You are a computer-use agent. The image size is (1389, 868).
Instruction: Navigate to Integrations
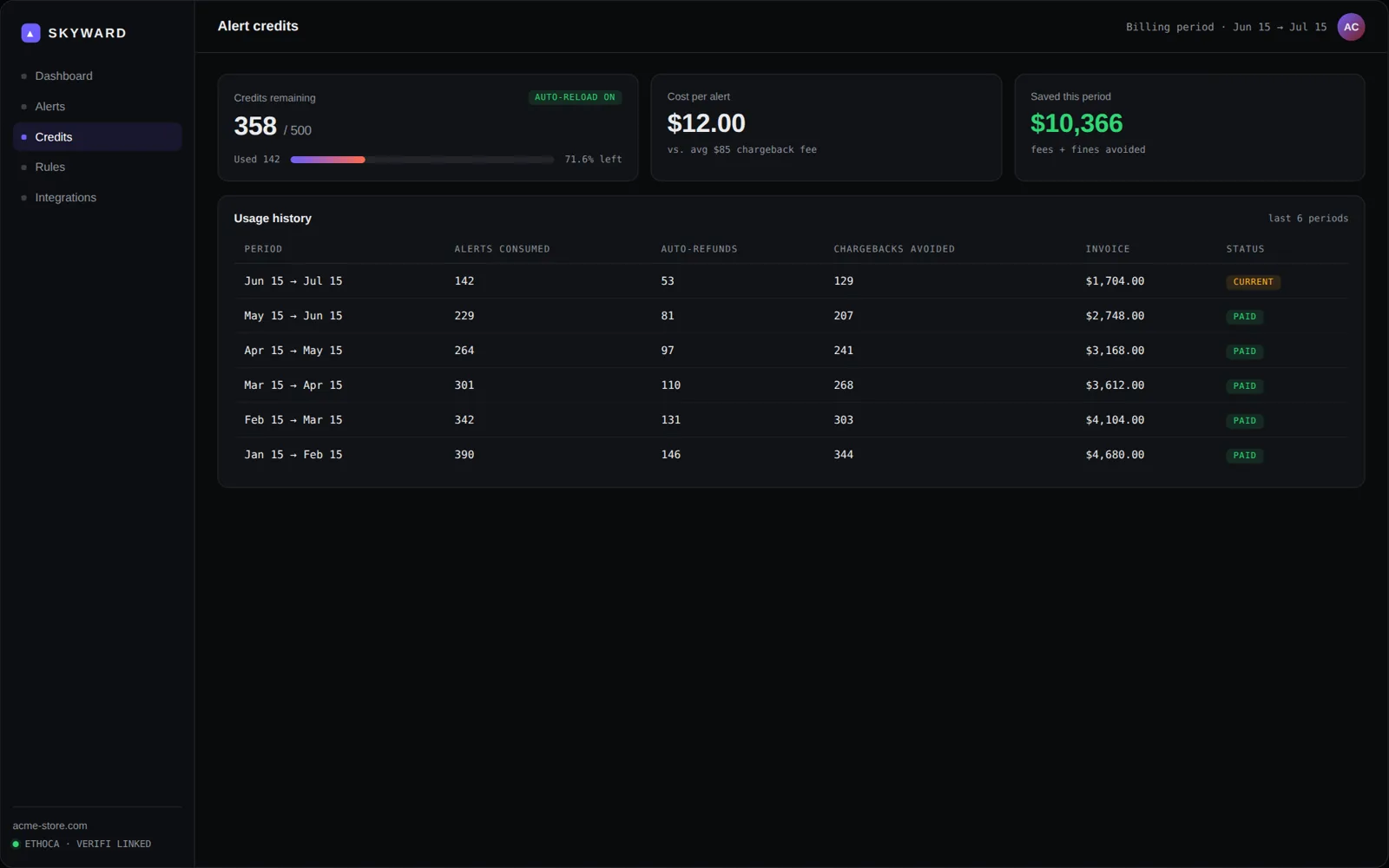[97, 197]
